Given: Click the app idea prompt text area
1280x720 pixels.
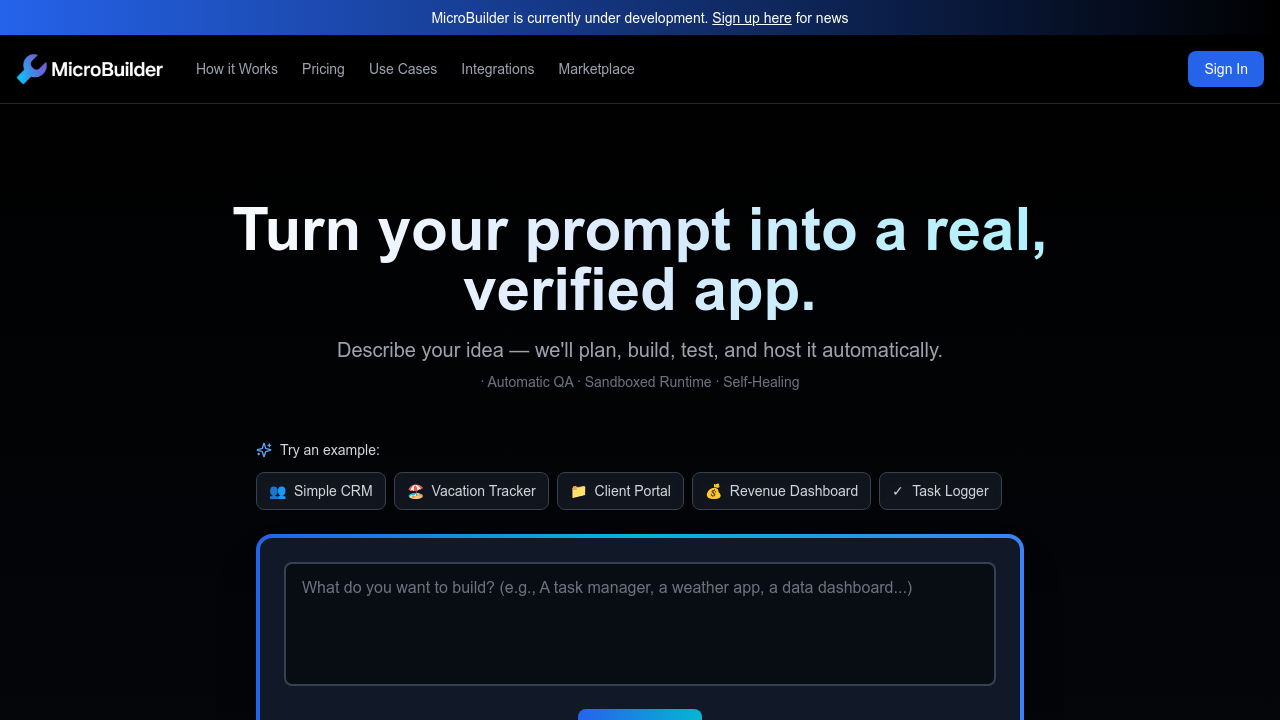Looking at the screenshot, I should pos(640,623).
